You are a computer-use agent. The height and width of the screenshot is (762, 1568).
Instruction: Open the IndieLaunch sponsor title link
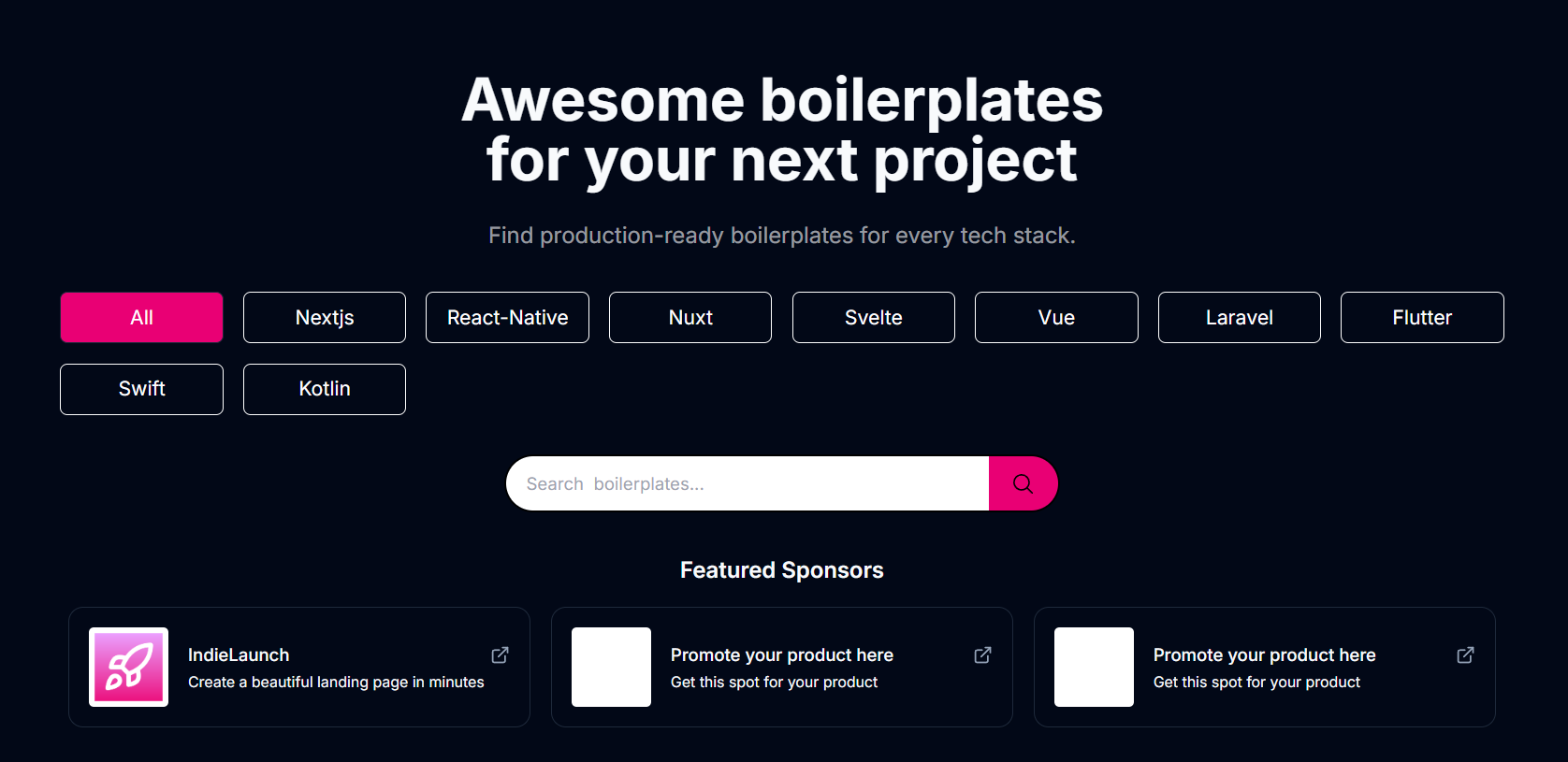pyautogui.click(x=239, y=654)
